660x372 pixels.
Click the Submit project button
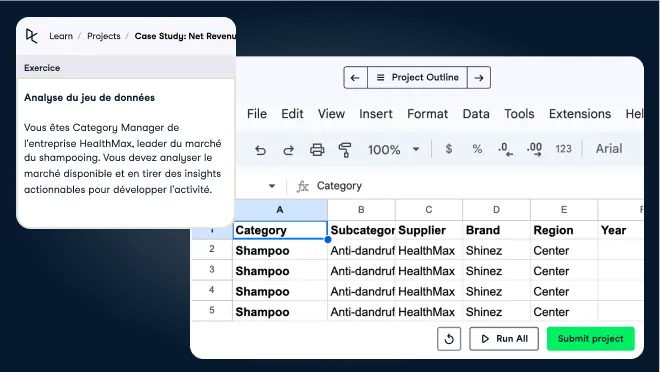coord(591,339)
